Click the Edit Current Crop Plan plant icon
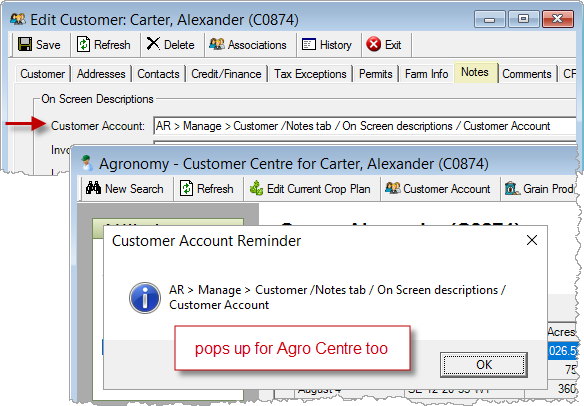 coord(256,188)
